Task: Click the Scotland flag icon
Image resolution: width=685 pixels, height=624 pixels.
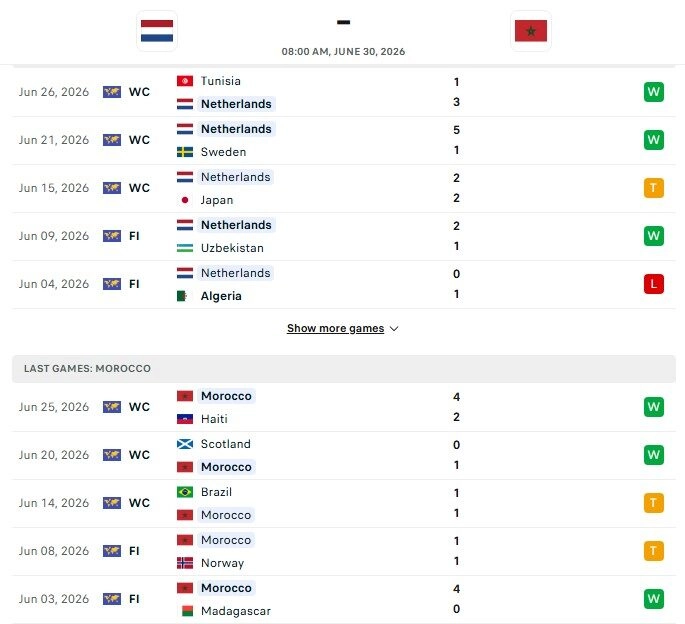Action: (x=185, y=444)
